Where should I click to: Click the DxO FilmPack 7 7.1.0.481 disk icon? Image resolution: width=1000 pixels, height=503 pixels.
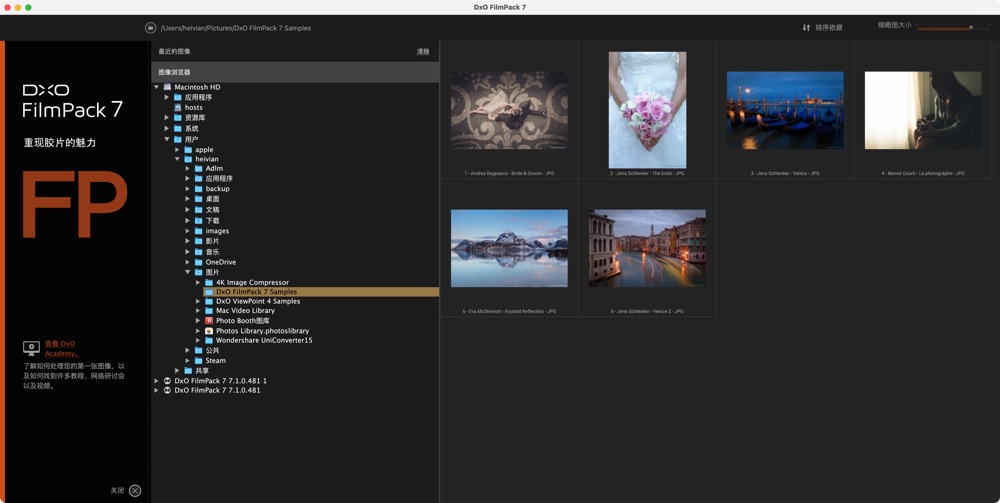tap(167, 390)
